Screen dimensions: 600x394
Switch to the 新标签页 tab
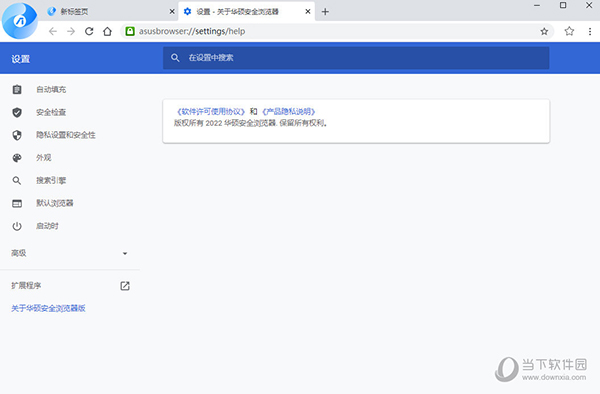point(109,12)
